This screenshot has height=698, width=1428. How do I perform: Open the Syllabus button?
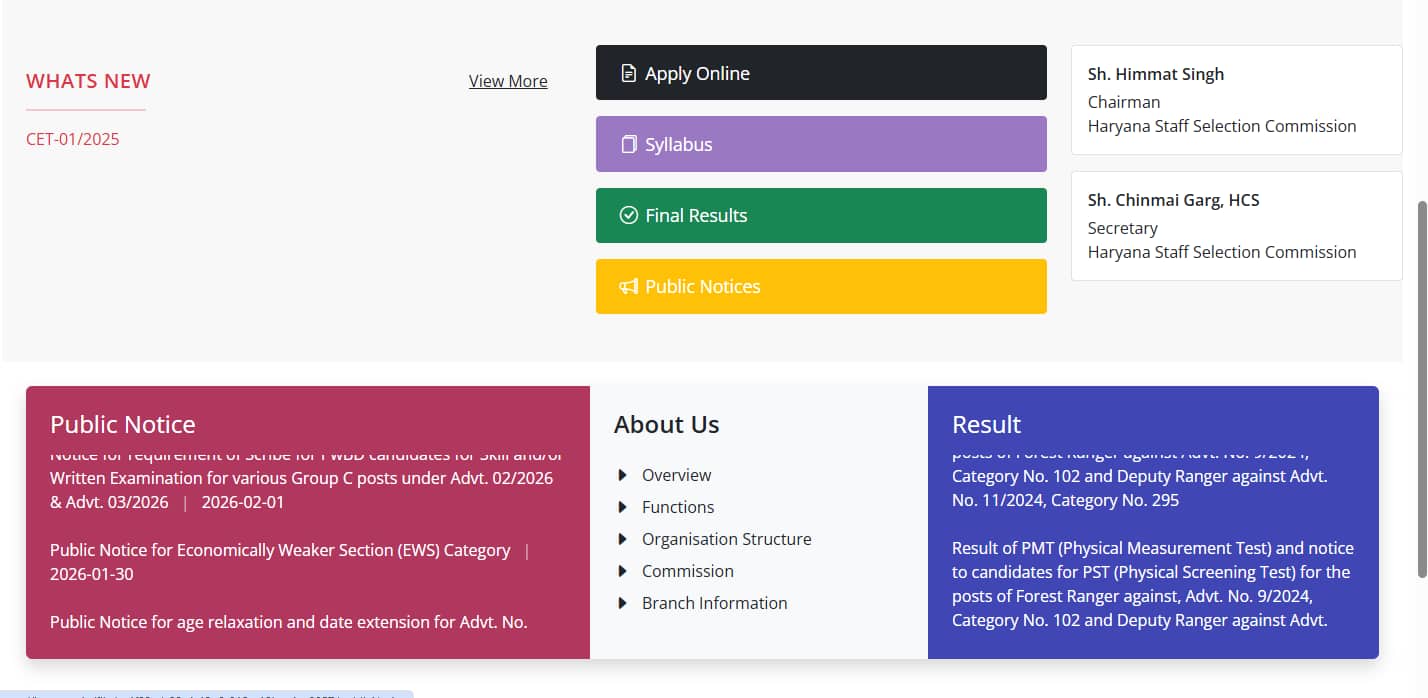(821, 144)
